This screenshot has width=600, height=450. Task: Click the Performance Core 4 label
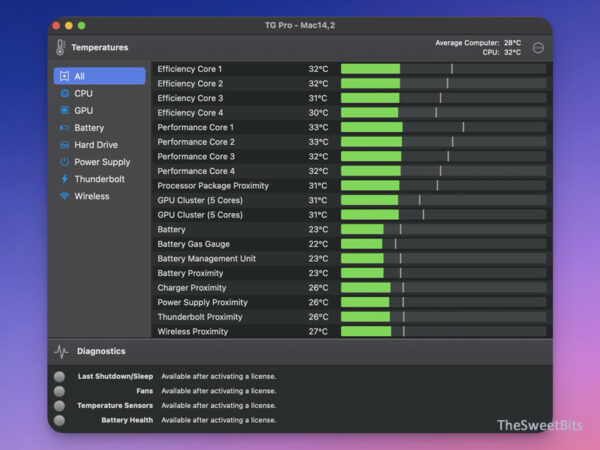point(196,171)
